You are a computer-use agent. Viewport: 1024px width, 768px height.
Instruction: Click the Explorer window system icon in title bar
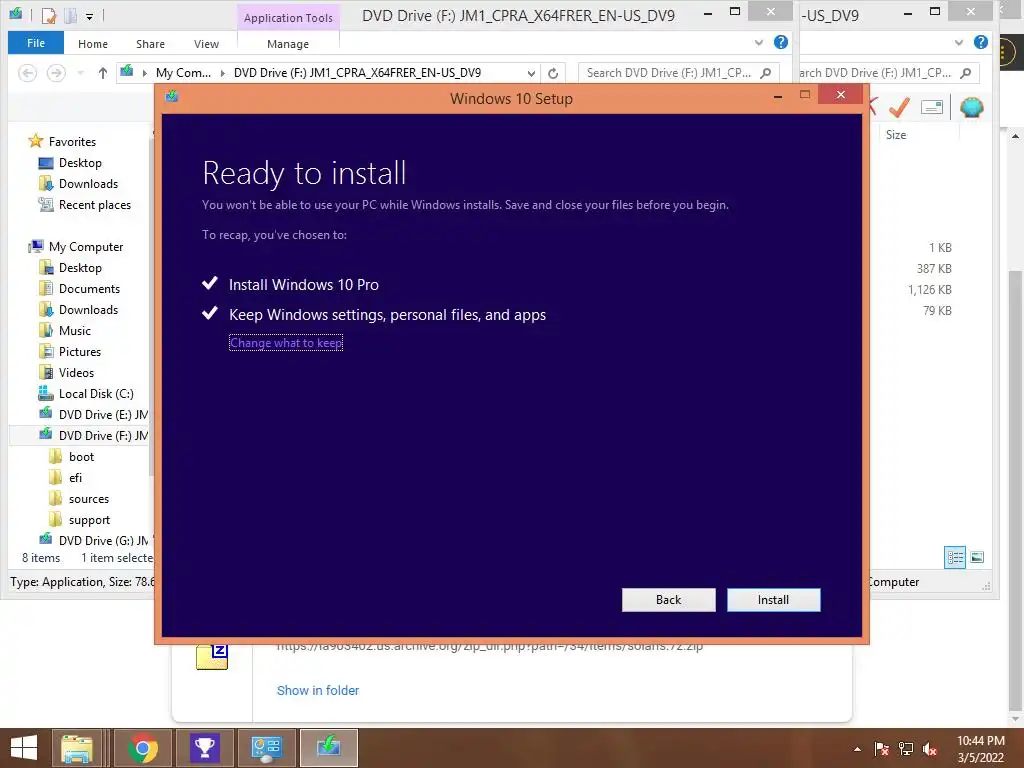(16, 14)
